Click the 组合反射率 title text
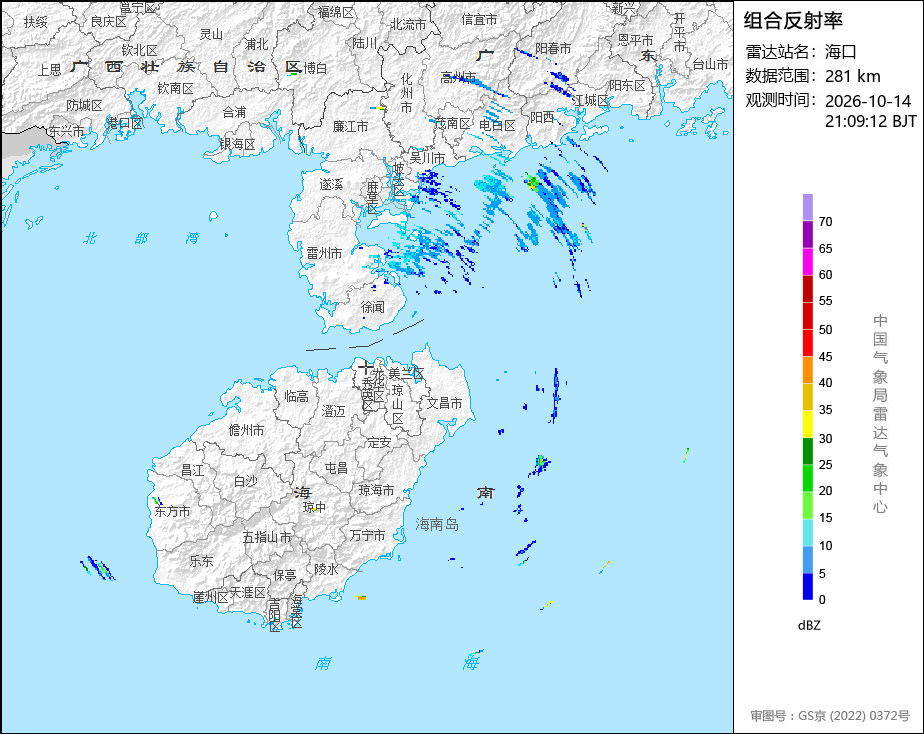This screenshot has width=924, height=734. 793,21
